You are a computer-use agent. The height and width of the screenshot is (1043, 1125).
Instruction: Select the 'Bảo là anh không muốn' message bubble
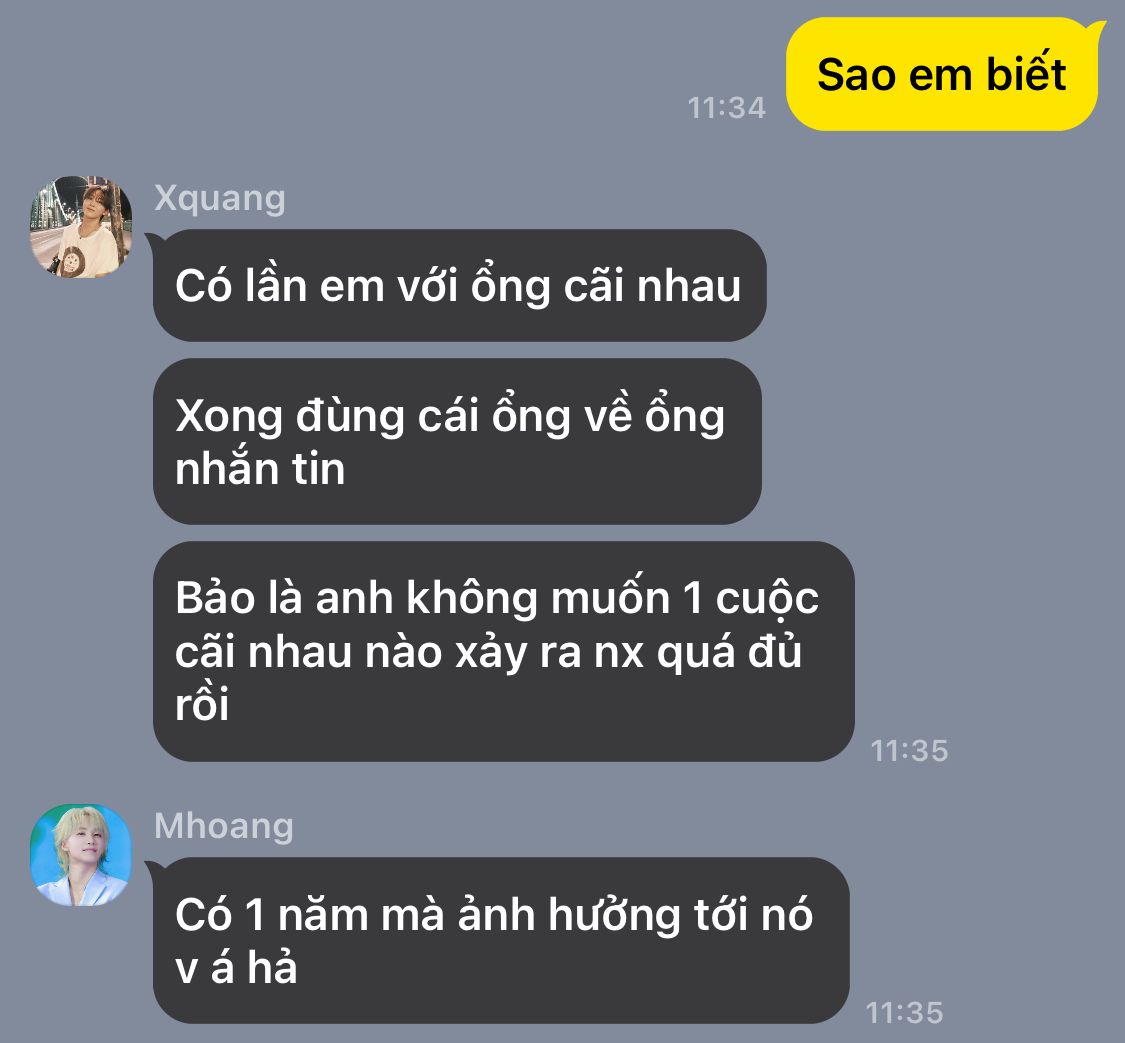pyautogui.click(x=504, y=651)
